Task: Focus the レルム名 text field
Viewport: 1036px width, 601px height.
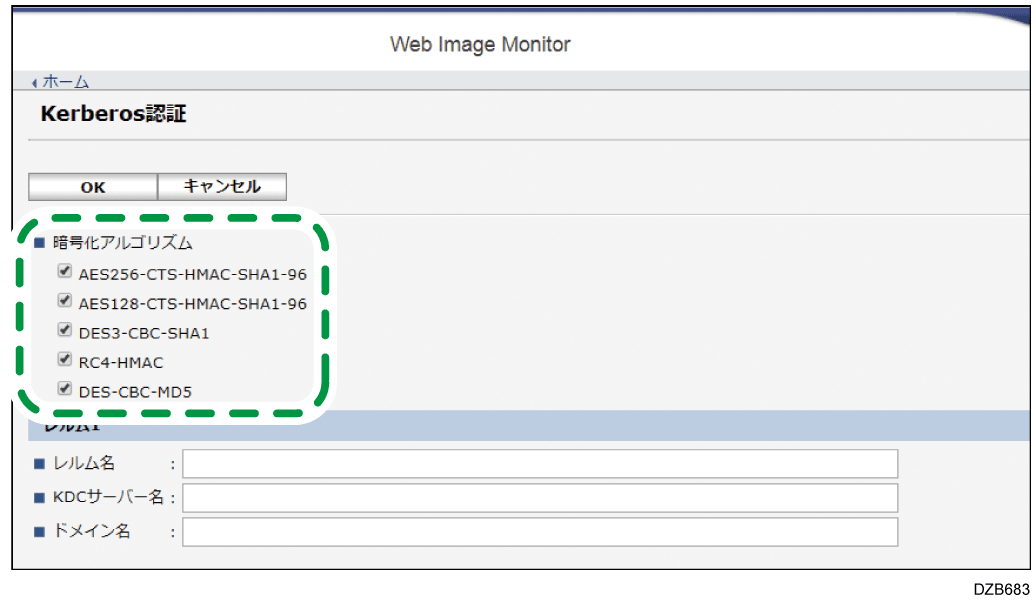Action: 539,464
